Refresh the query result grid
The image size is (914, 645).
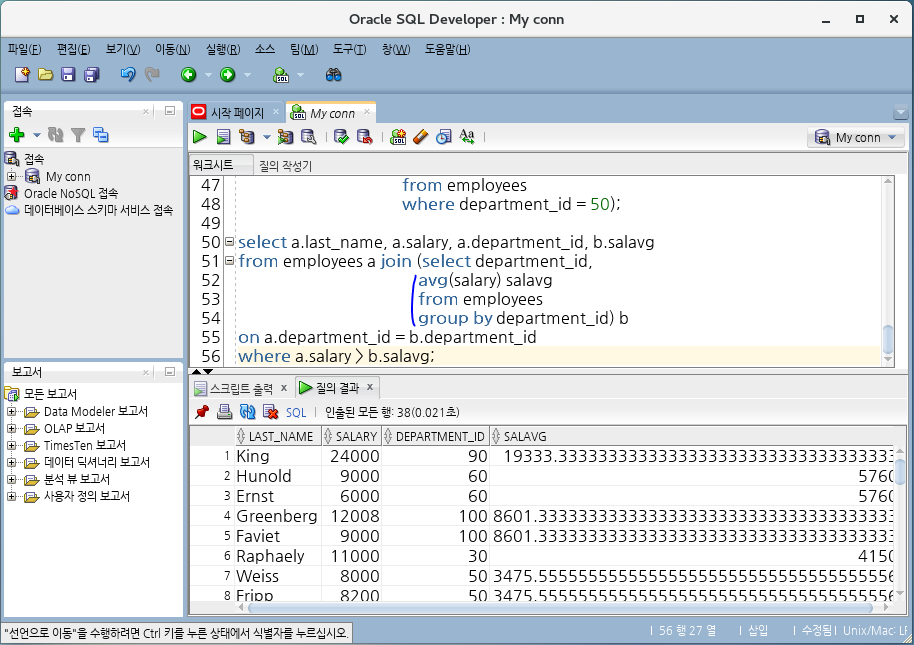[x=248, y=413]
